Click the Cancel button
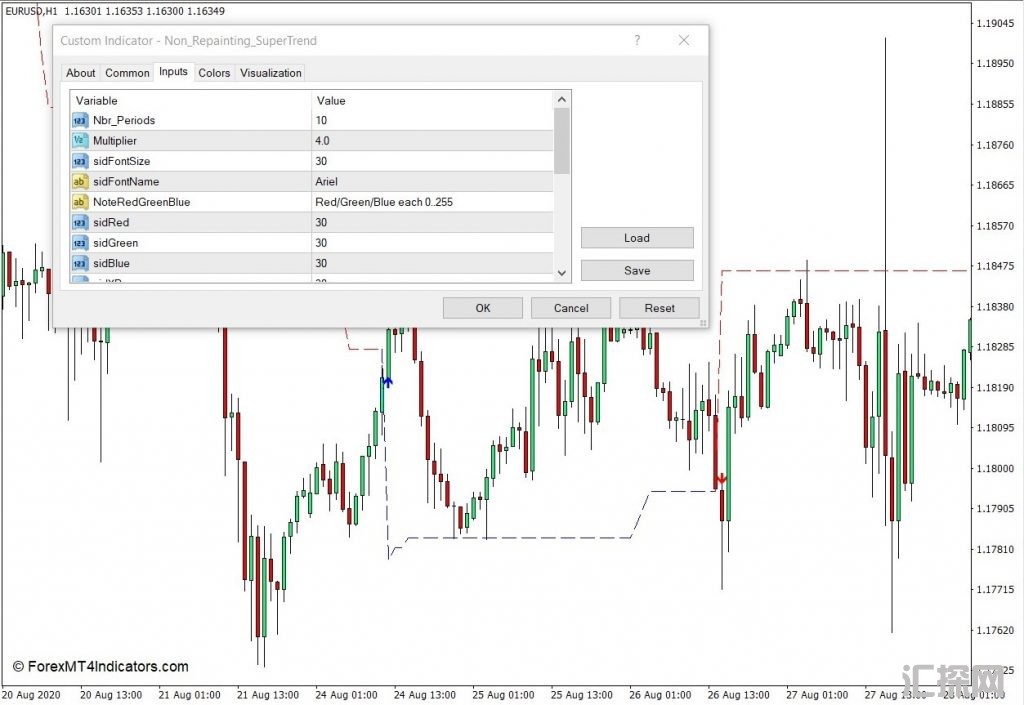The height and width of the screenshot is (705, 1024). (x=571, y=308)
